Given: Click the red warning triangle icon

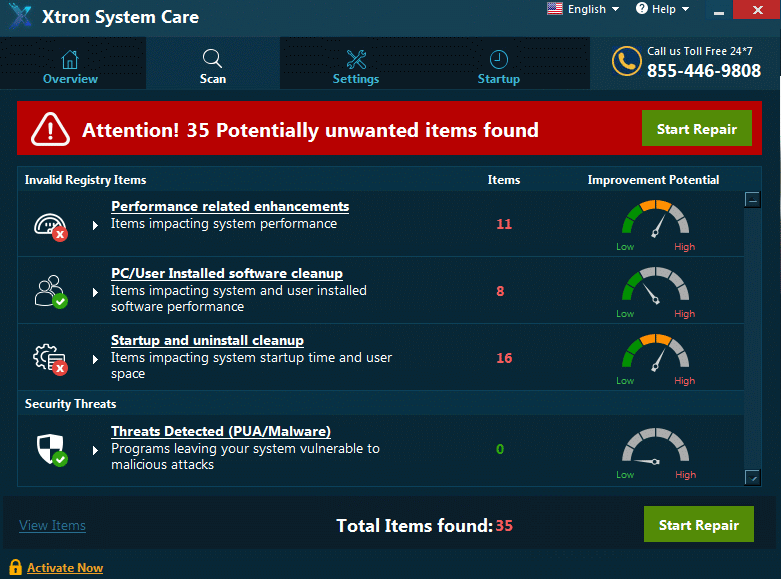Looking at the screenshot, I should [x=50, y=129].
